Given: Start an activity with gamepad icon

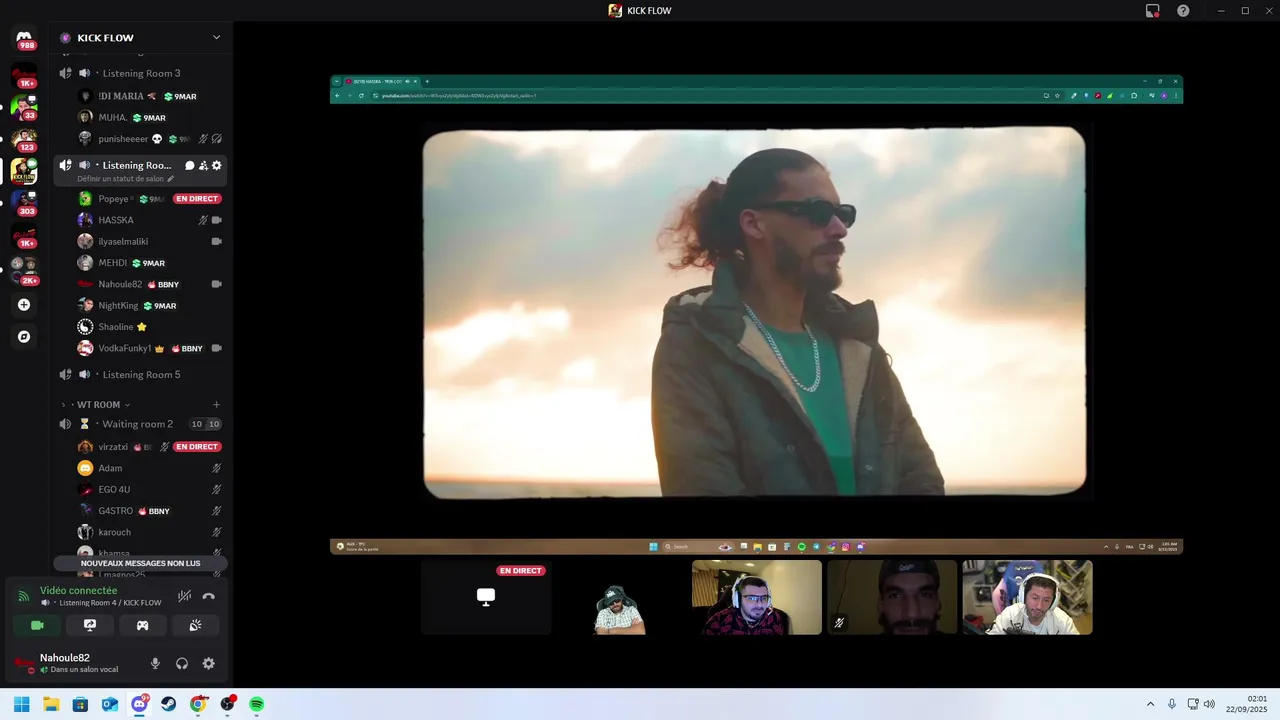Looking at the screenshot, I should [142, 625].
